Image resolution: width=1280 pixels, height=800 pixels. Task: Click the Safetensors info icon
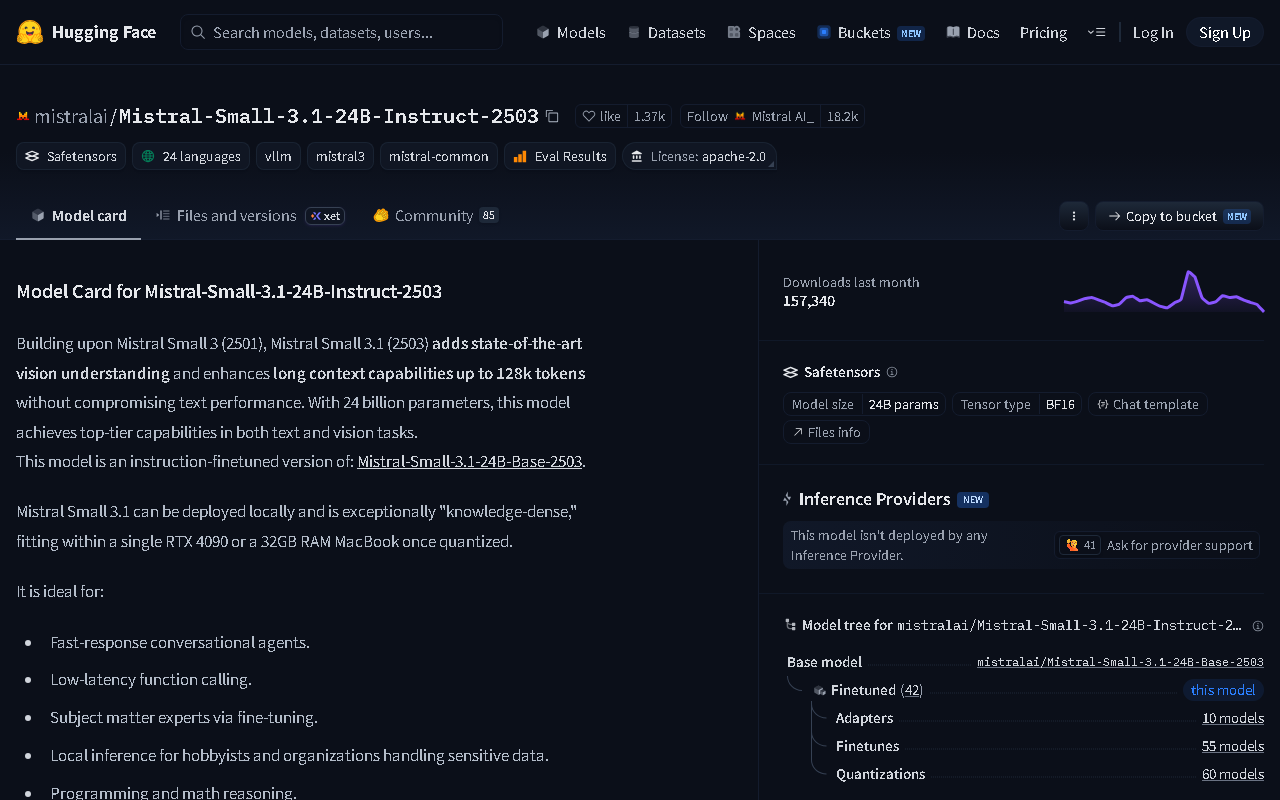pyautogui.click(x=892, y=372)
